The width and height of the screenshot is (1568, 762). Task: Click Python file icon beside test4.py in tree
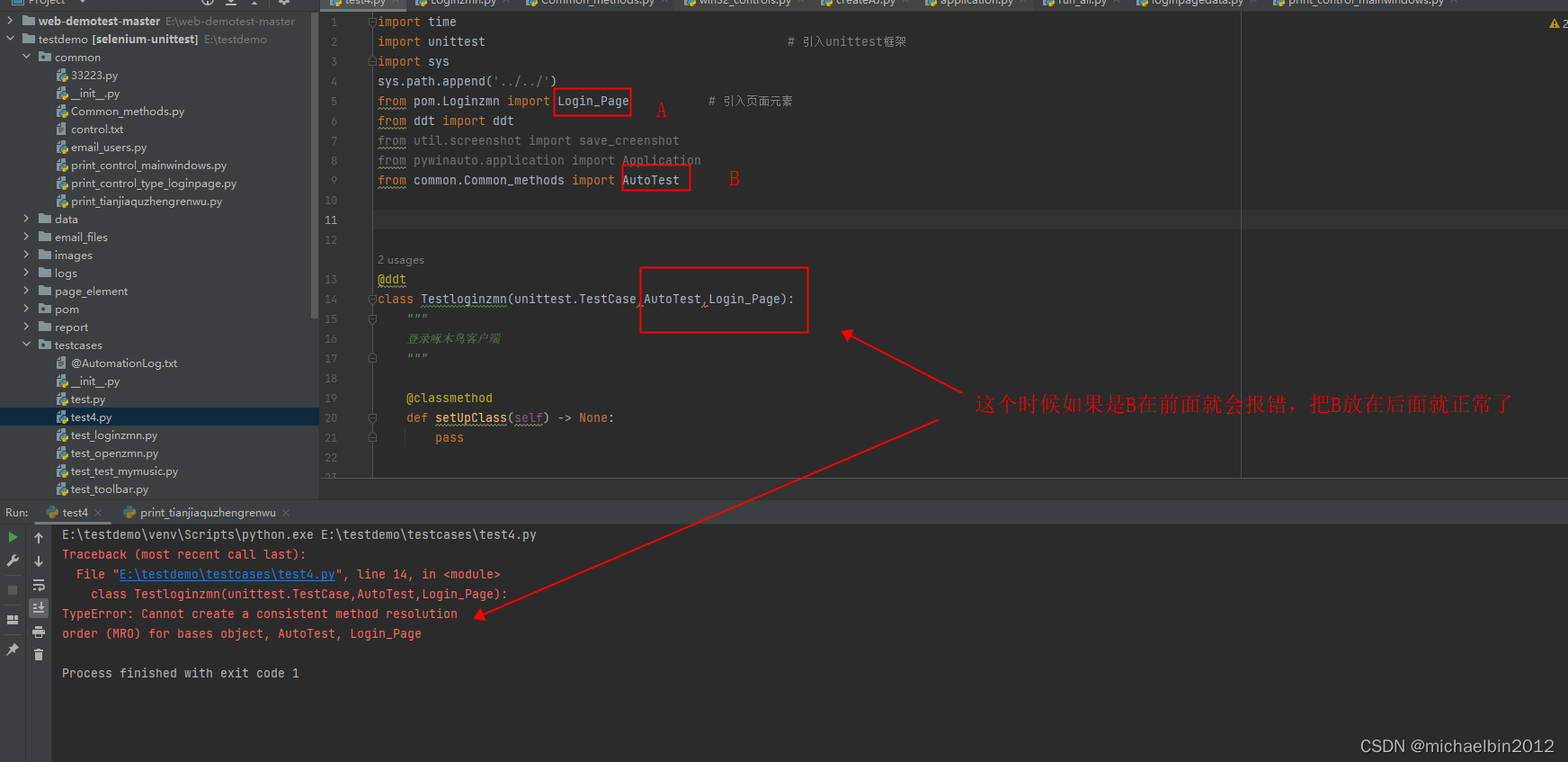[x=62, y=417]
